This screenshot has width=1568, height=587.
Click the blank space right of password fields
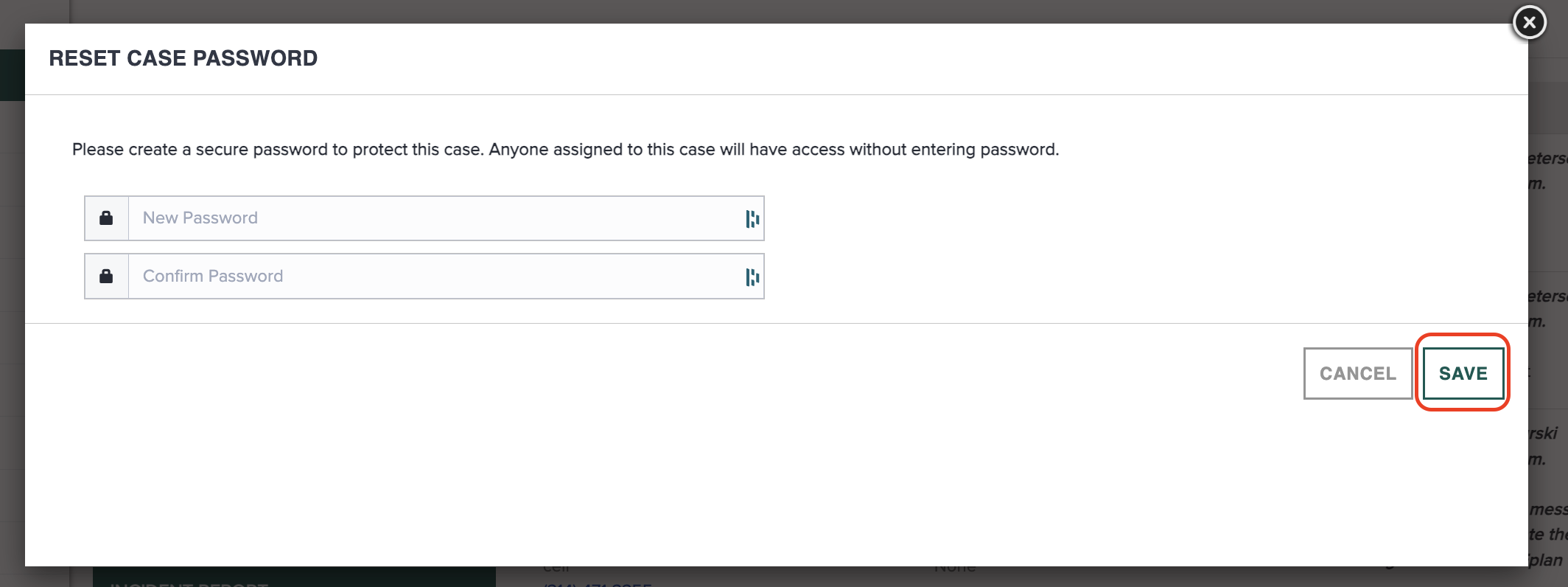click(1105, 247)
